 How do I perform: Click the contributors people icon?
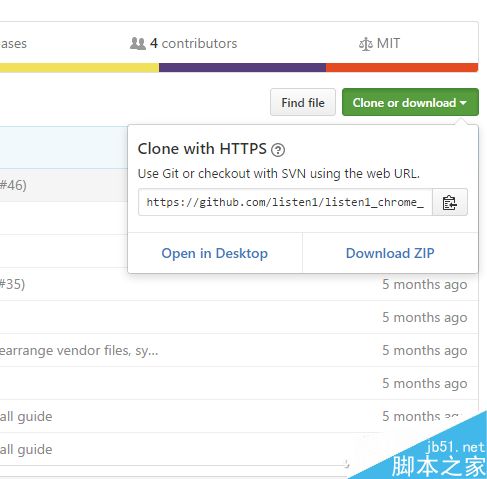click(138, 43)
